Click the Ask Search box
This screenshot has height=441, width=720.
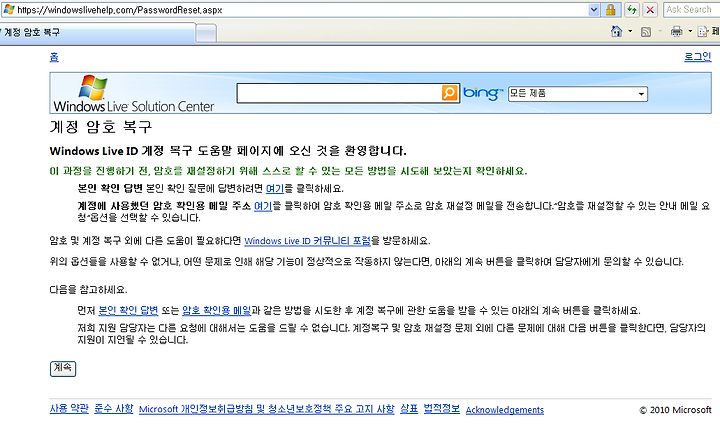pyautogui.click(x=691, y=10)
